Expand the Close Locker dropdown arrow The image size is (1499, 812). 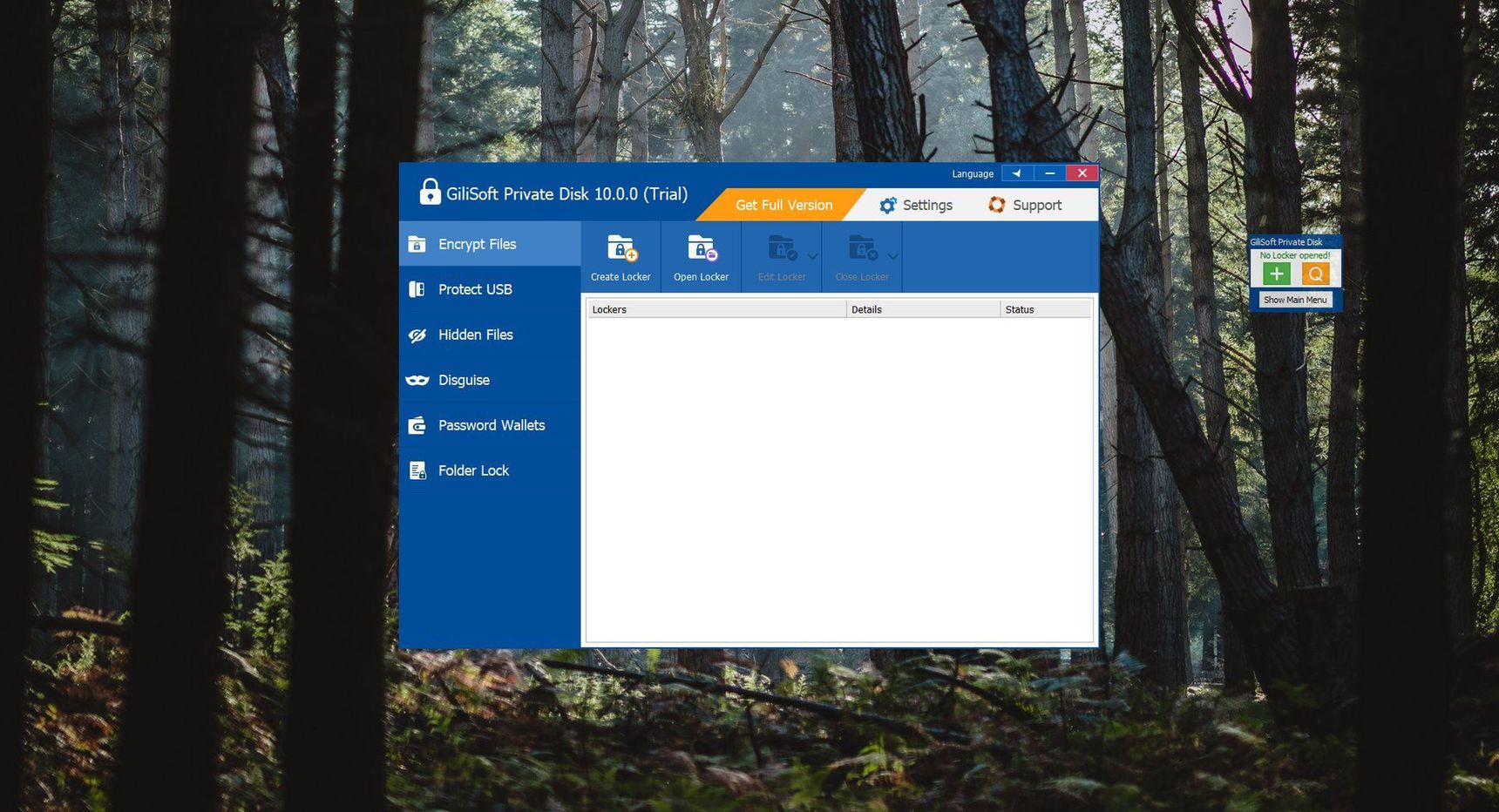892,256
